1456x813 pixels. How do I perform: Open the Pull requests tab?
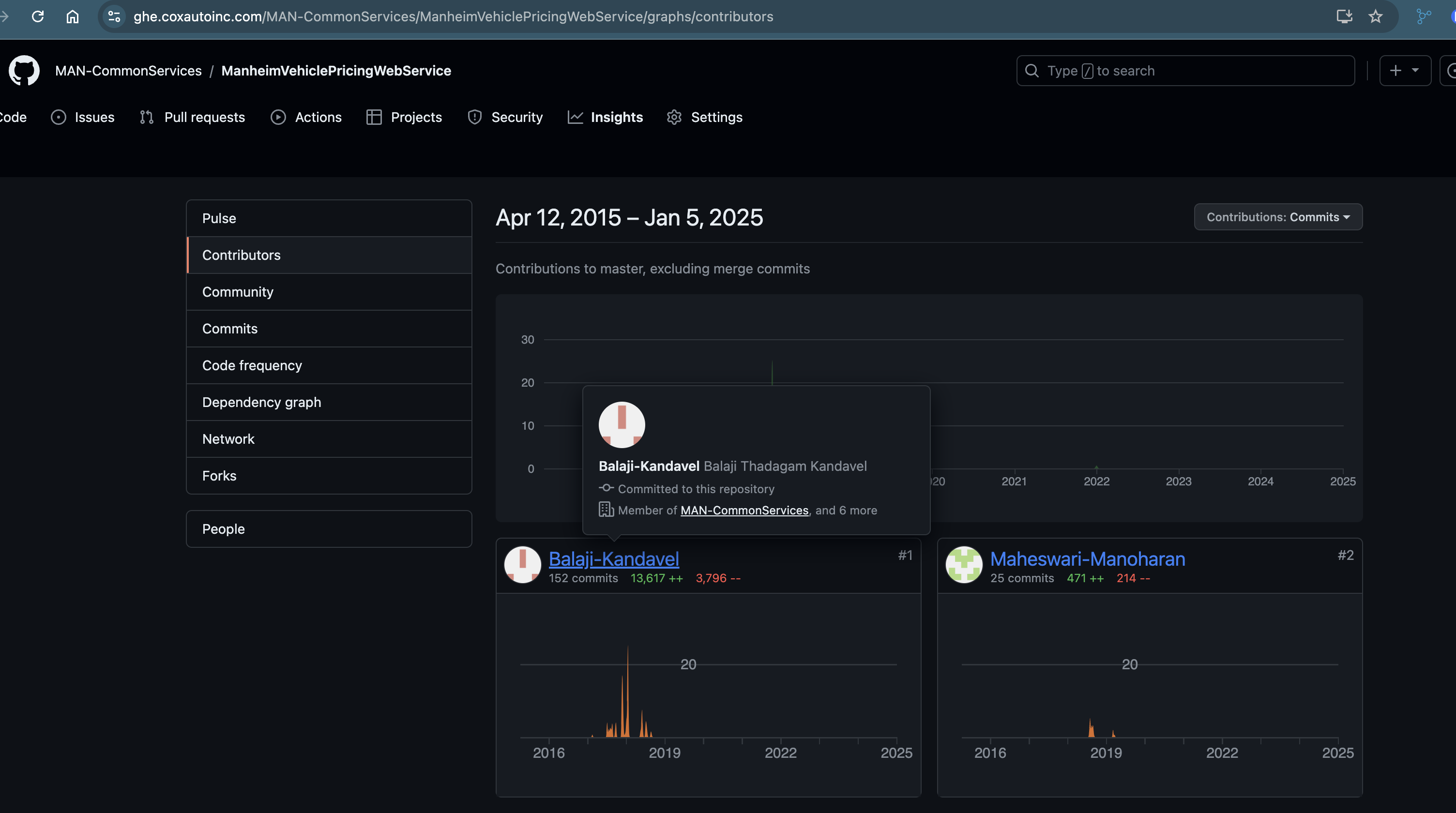pos(192,117)
